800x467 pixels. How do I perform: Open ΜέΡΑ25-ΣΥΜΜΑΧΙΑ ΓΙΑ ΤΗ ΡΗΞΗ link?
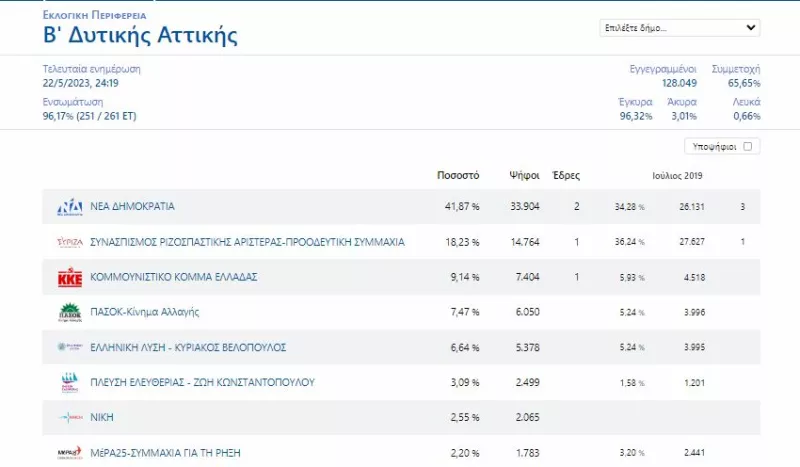tap(165, 453)
